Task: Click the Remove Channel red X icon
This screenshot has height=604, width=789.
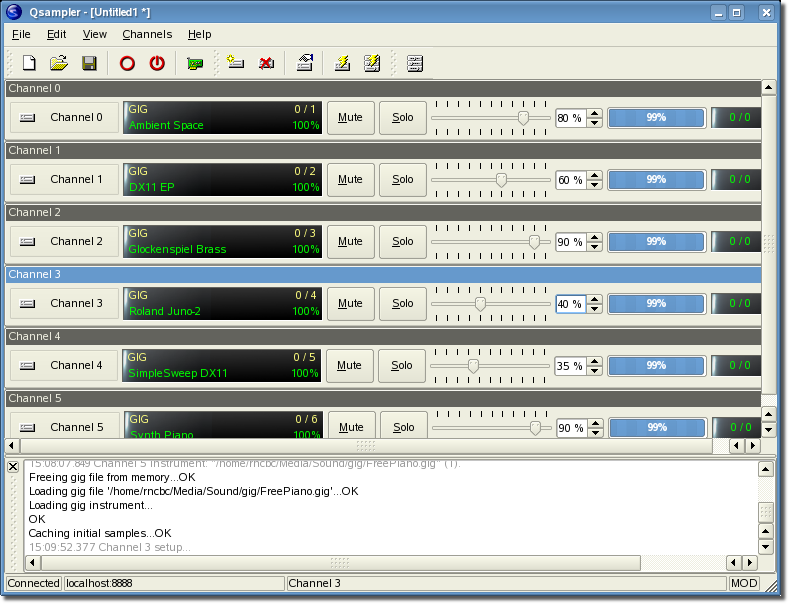Action: pos(266,63)
